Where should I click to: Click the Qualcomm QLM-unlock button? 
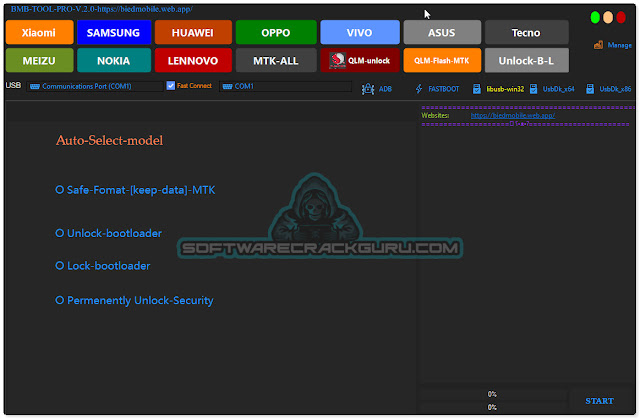click(360, 60)
